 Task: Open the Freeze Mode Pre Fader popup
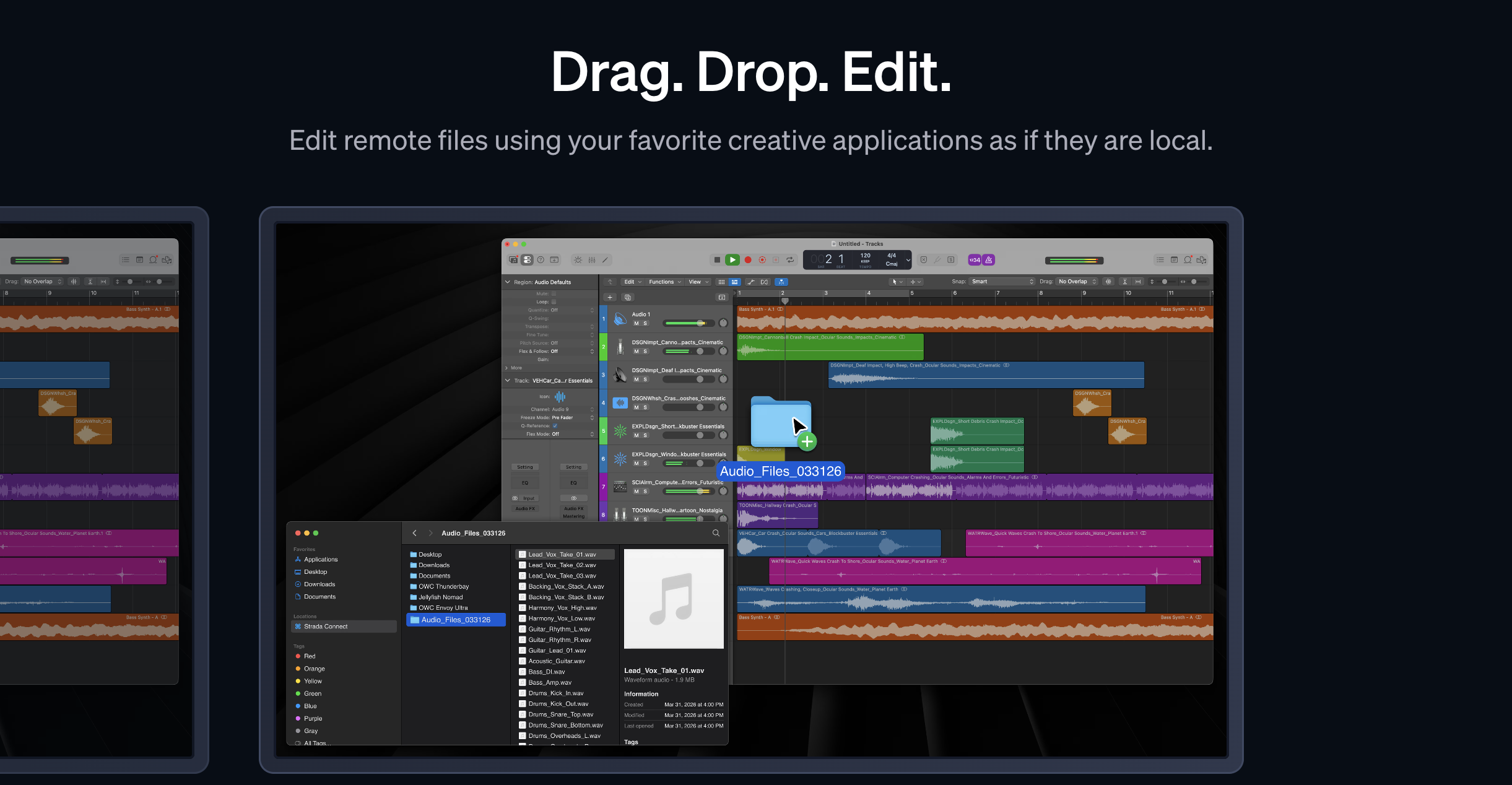[572, 418]
